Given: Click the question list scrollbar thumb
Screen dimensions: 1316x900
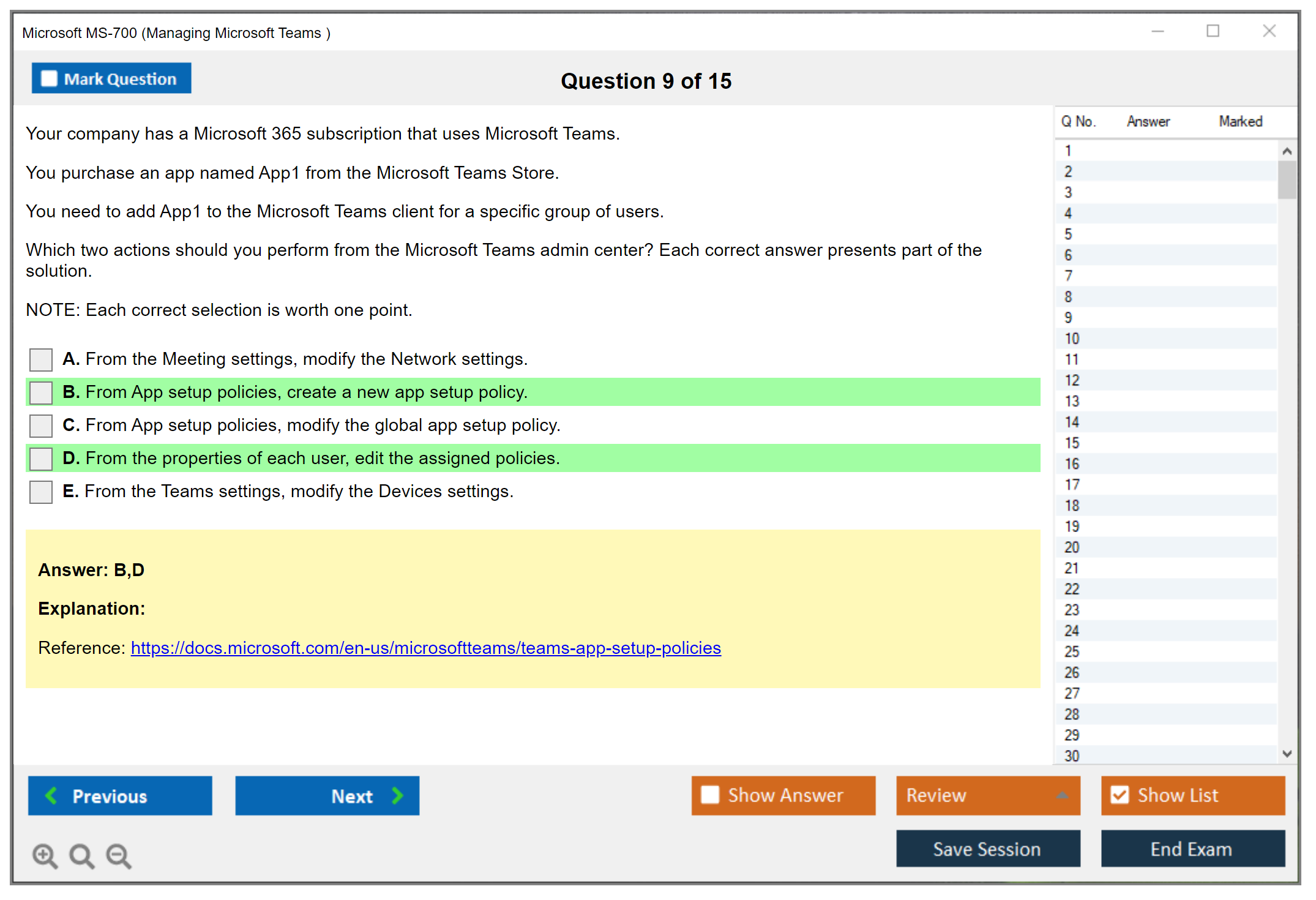Looking at the screenshot, I should point(1287,179).
